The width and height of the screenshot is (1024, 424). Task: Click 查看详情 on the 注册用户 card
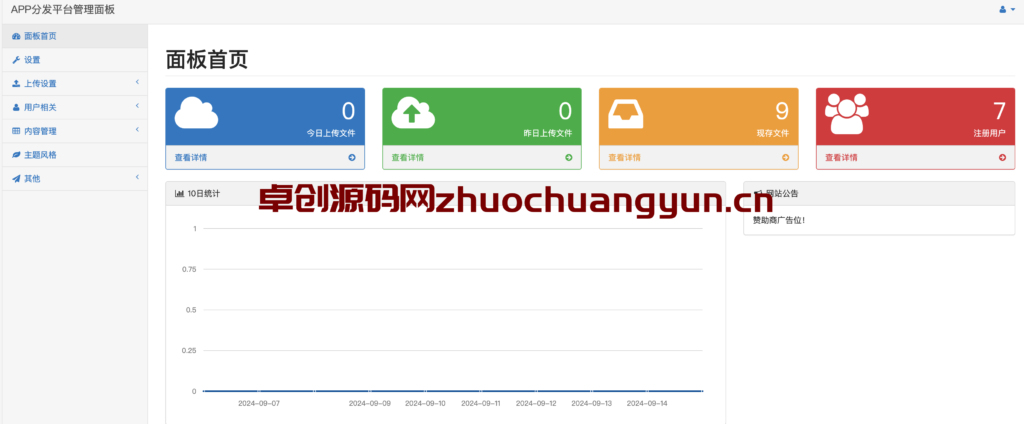click(x=841, y=157)
